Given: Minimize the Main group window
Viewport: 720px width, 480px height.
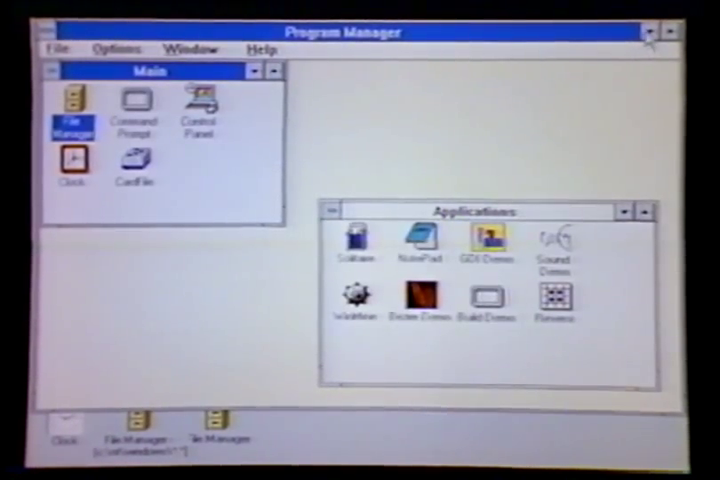Looking at the screenshot, I should tap(254, 71).
